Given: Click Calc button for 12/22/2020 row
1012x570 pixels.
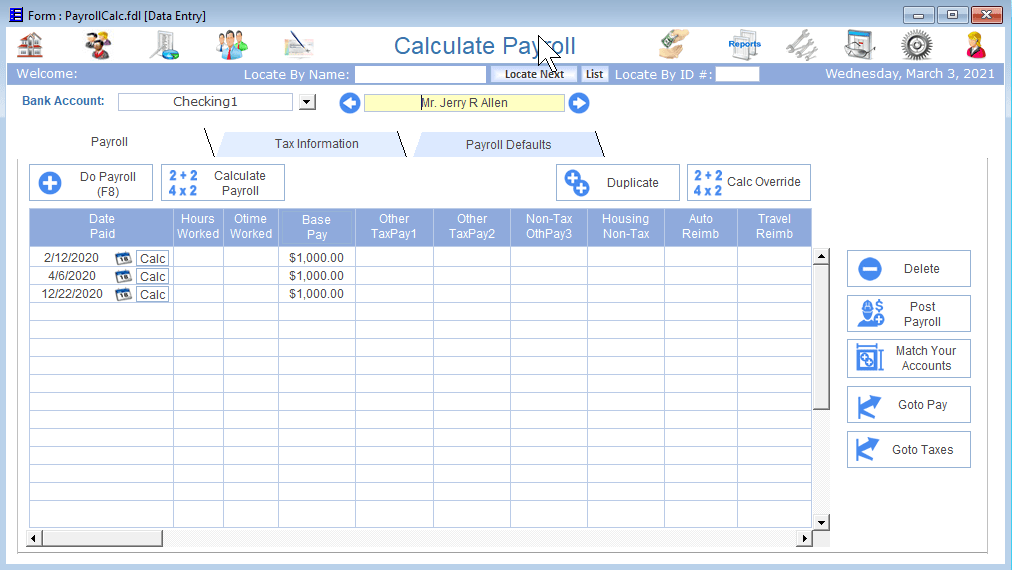Looking at the screenshot, I should coord(152,294).
